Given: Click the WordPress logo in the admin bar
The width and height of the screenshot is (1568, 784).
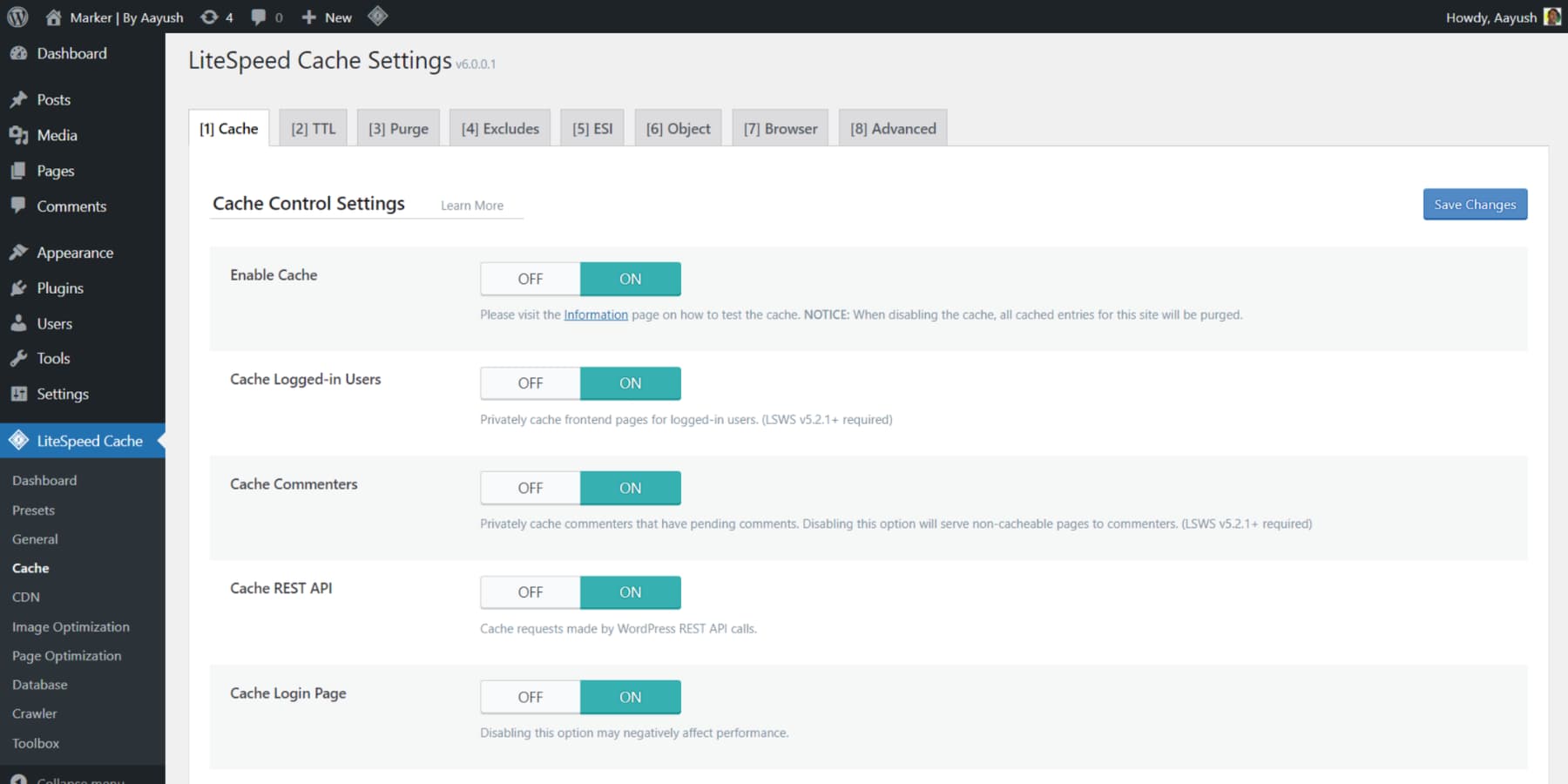Looking at the screenshot, I should (17, 17).
